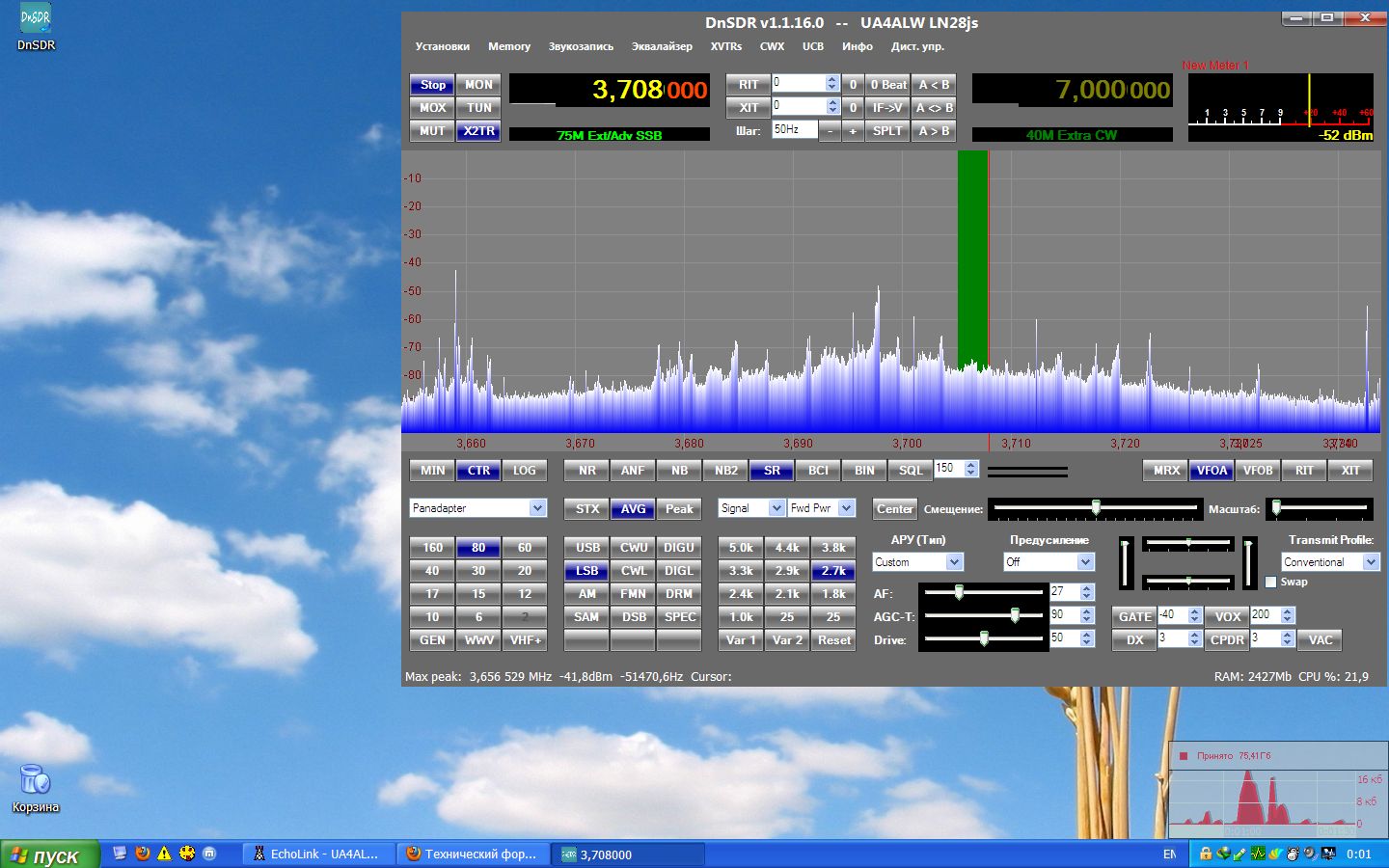Open the Эквалайзер menu
The width and height of the screenshot is (1389, 868).
pos(662,46)
